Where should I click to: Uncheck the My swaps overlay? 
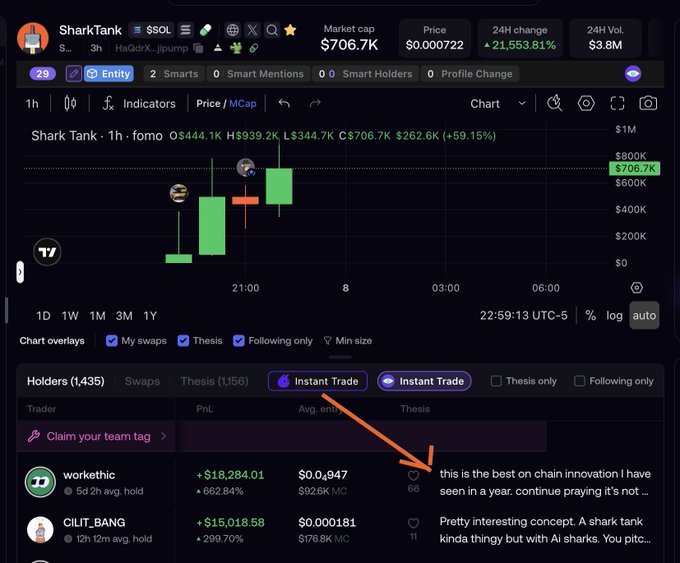coord(111,341)
